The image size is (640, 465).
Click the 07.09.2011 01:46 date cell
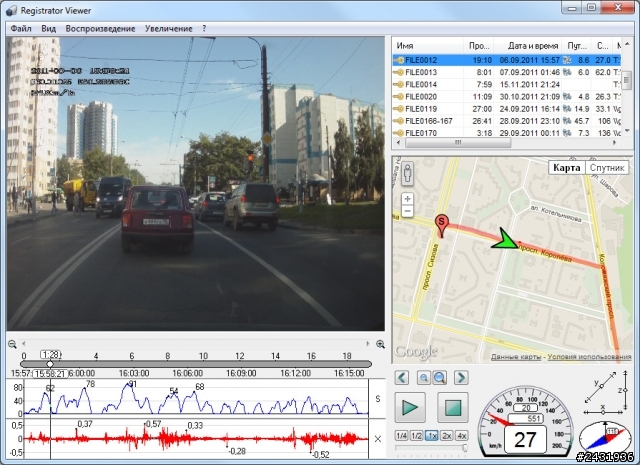pyautogui.click(x=529, y=72)
